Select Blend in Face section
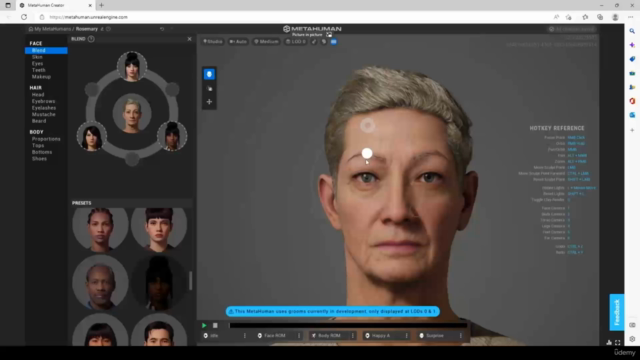640x360 pixels. point(46,50)
